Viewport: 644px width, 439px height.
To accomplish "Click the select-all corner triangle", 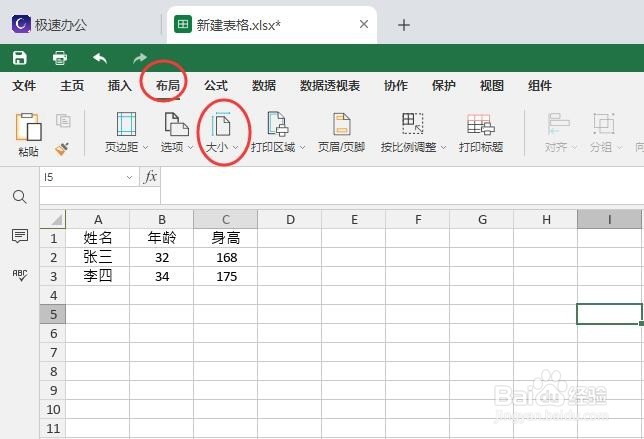I will click(56, 220).
